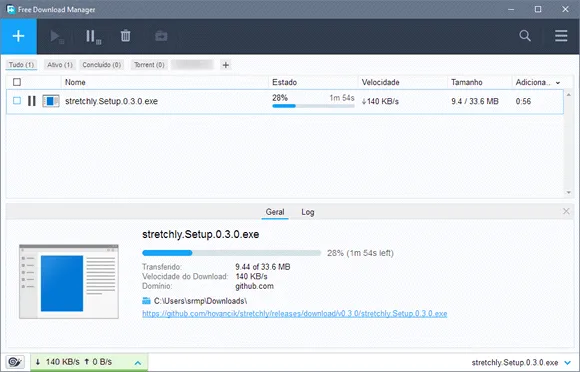
Task: Start all downloads from toolbar
Action: [57, 36]
